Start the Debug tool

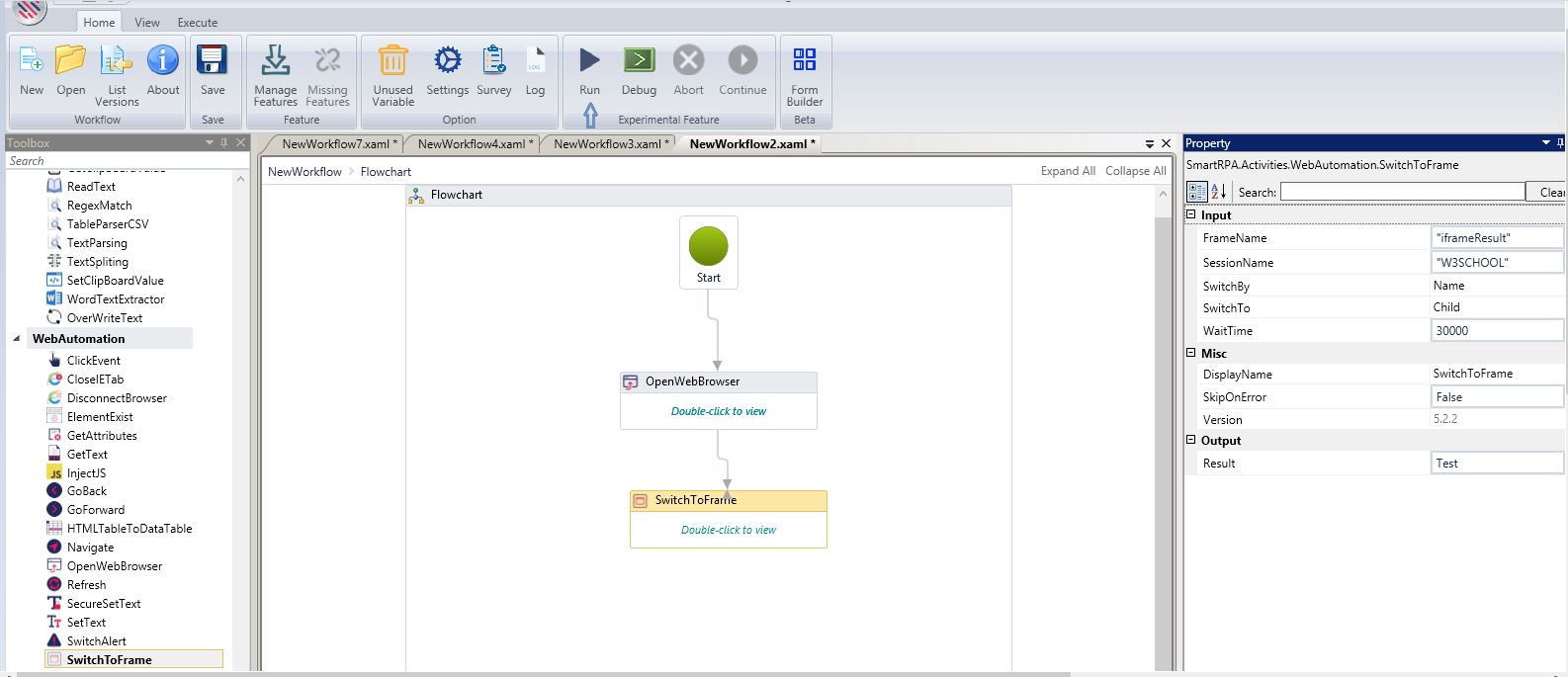639,61
